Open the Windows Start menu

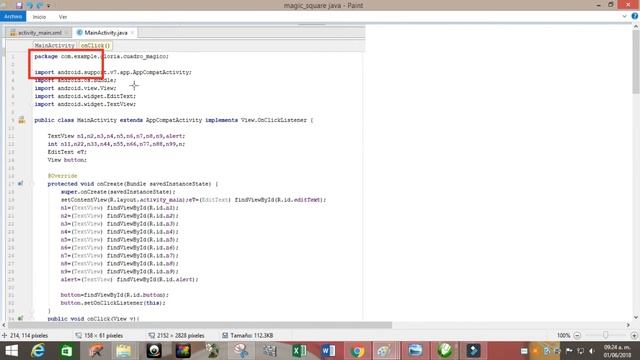point(11,351)
